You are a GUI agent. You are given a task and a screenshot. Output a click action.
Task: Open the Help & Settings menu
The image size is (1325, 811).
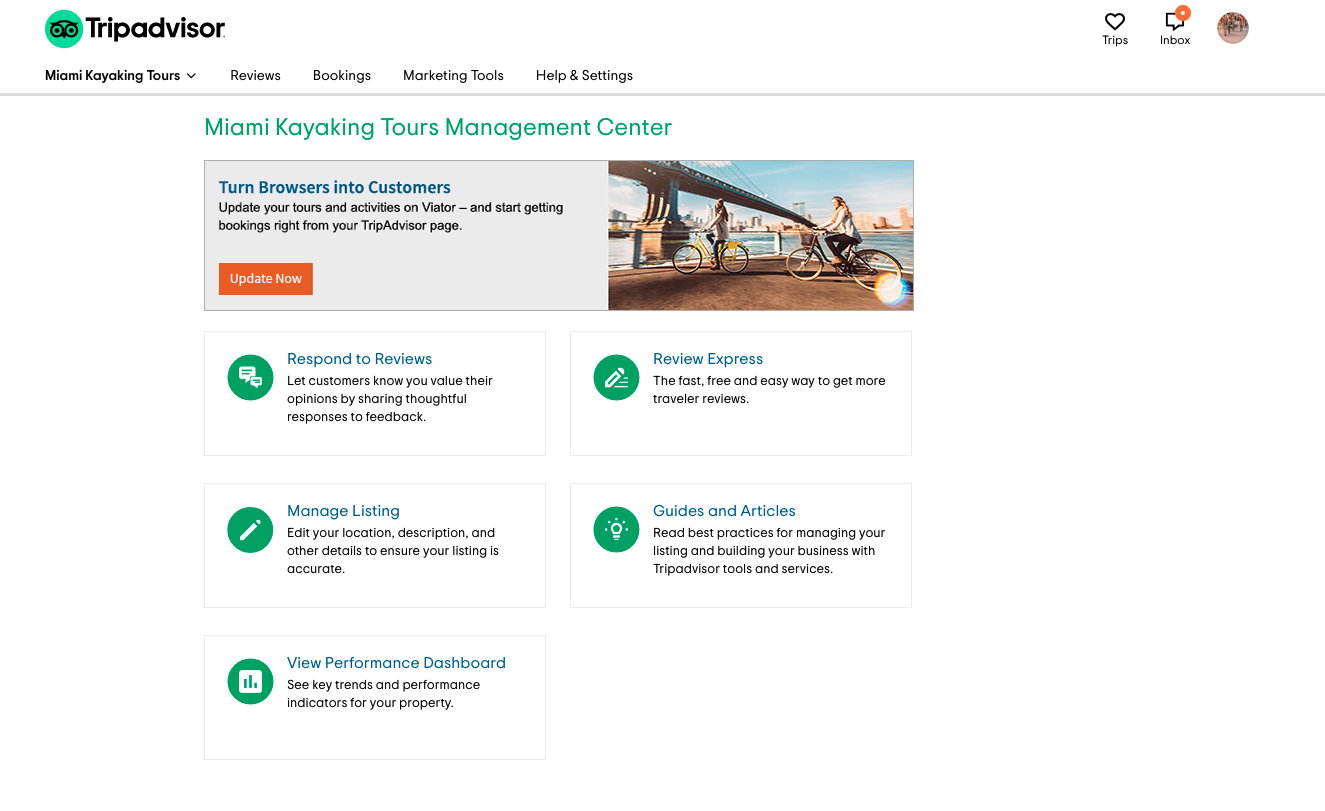(584, 75)
